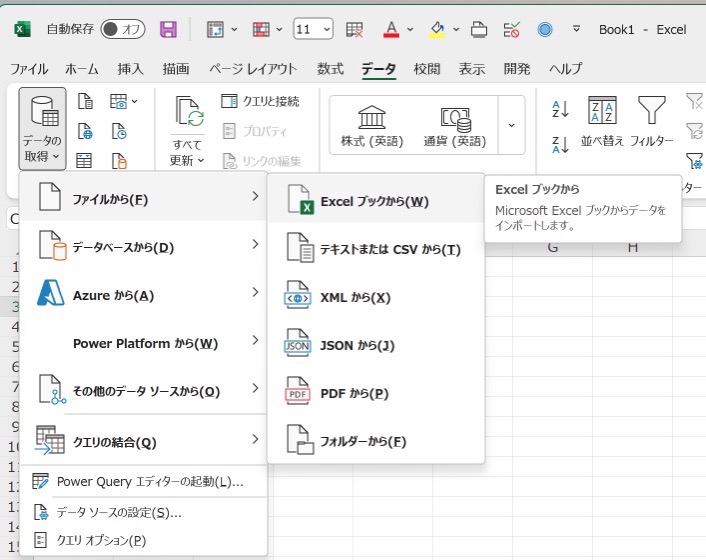The height and width of the screenshot is (560, 706).
Task: Choose フォルダーから(F)
Action: pyautogui.click(x=376, y=441)
